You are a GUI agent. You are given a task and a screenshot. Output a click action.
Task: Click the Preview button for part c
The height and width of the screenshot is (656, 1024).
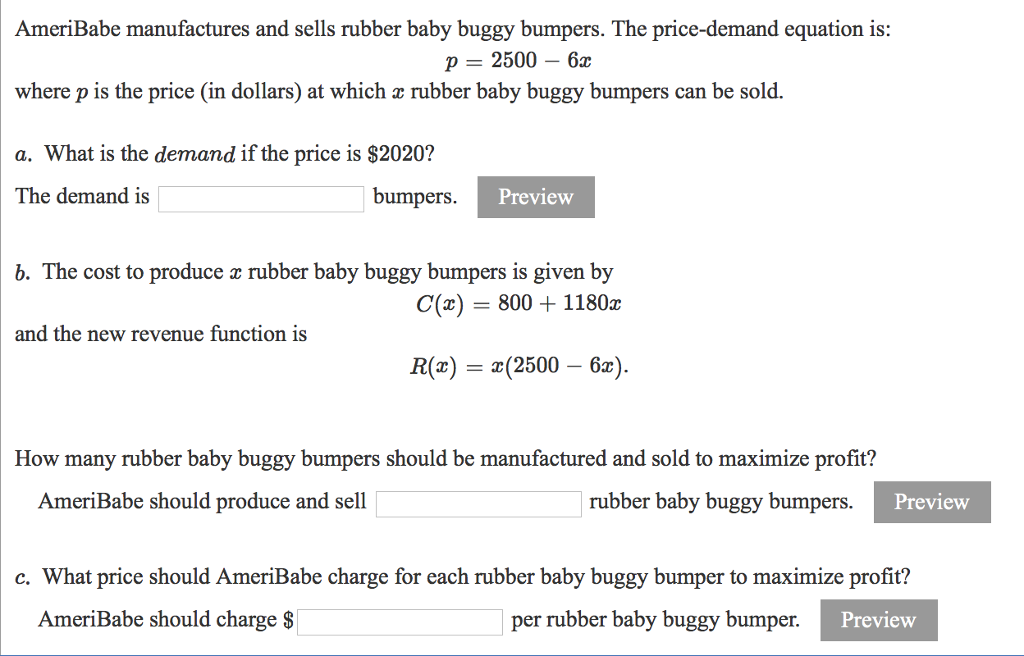(877, 620)
